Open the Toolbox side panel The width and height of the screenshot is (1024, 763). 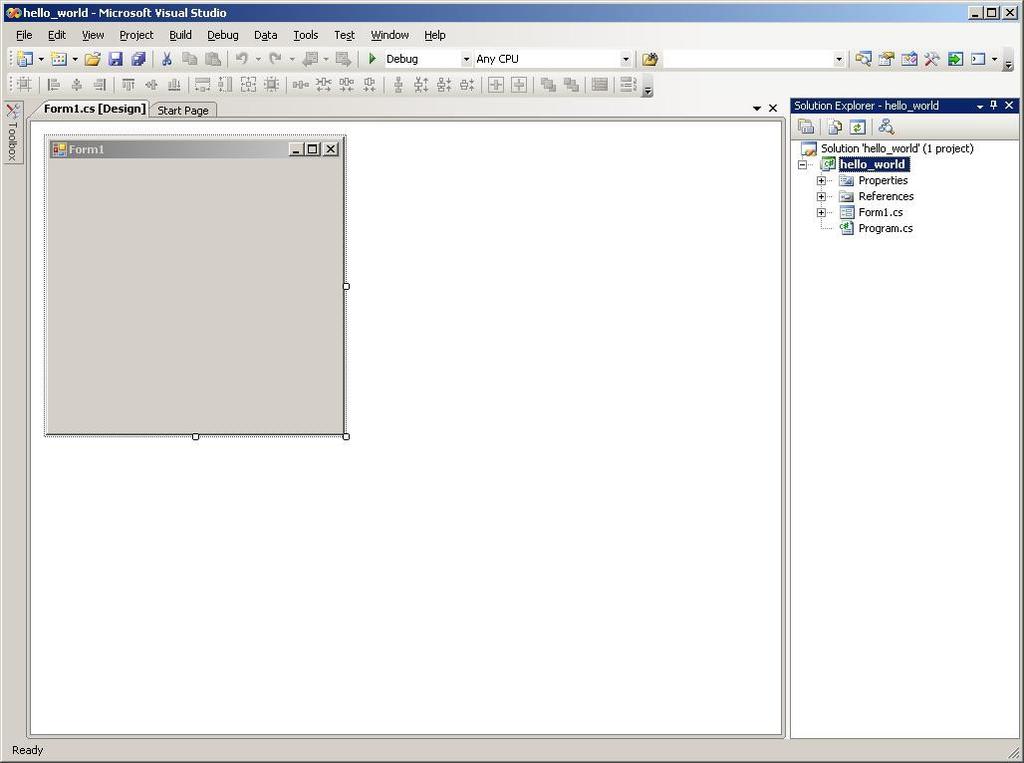click(12, 133)
